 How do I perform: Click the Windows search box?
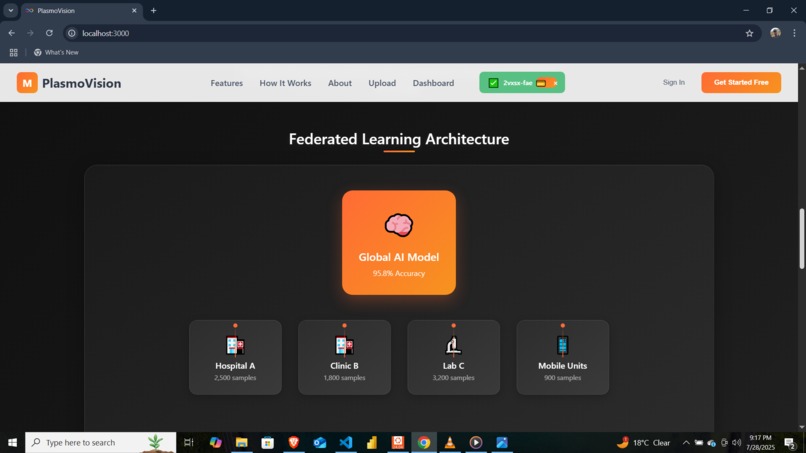point(101,442)
